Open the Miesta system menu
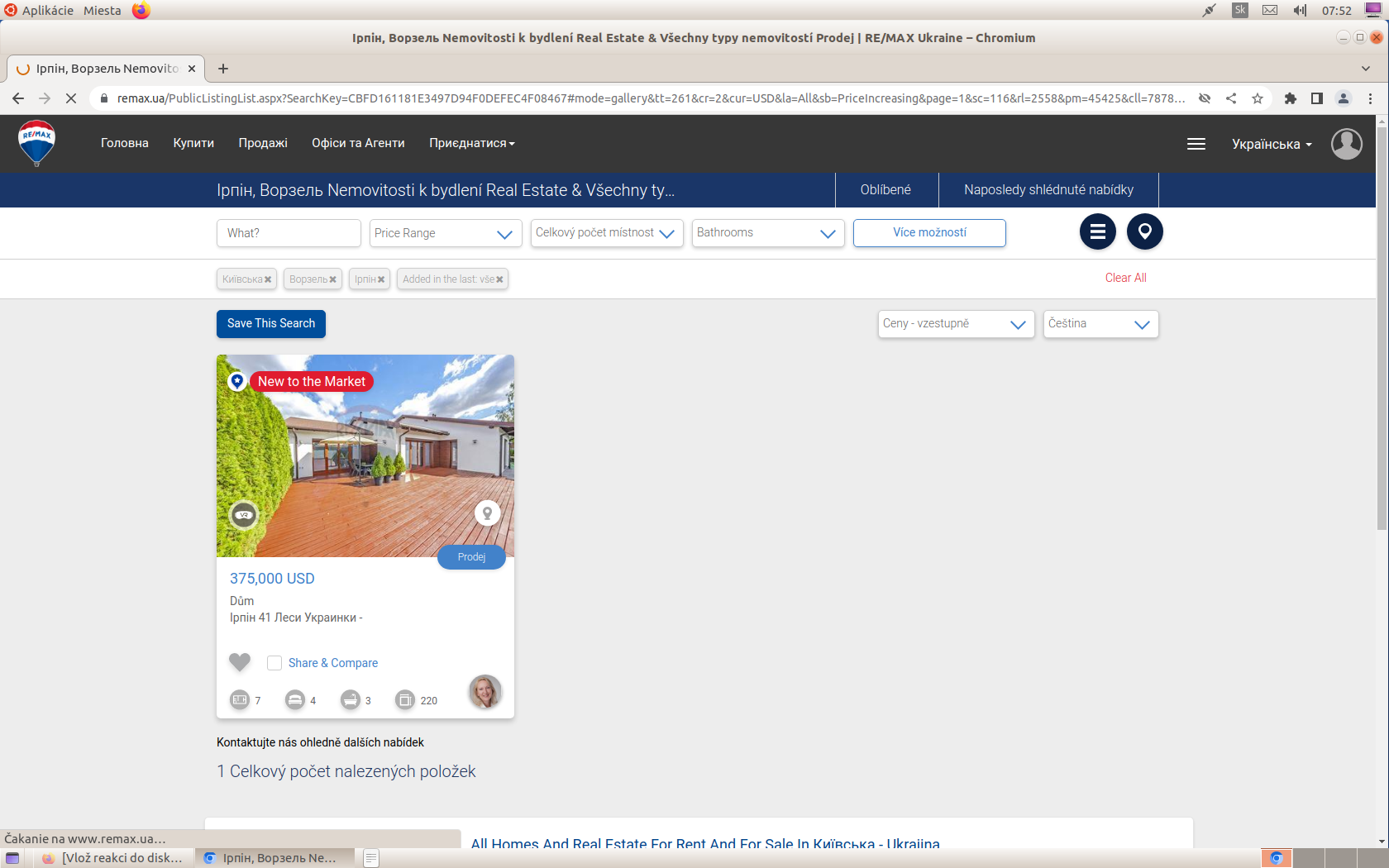This screenshot has height=868, width=1389. (102, 10)
